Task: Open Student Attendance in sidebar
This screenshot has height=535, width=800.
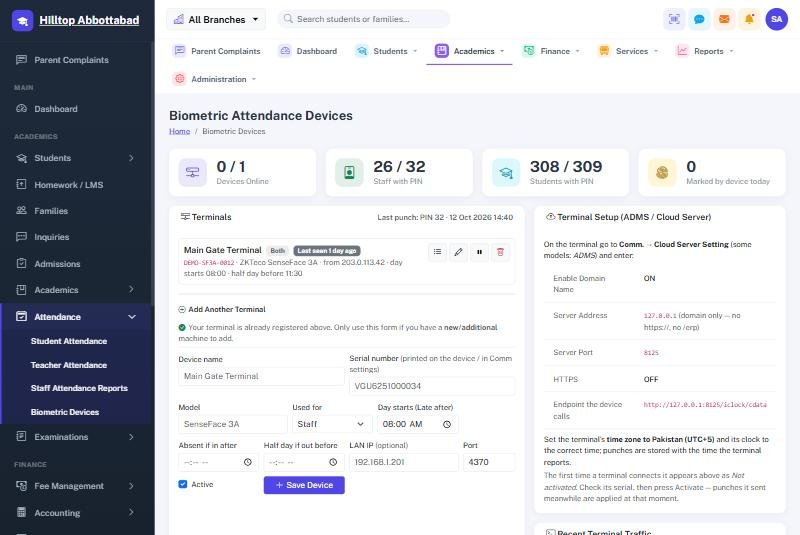Action: click(69, 341)
